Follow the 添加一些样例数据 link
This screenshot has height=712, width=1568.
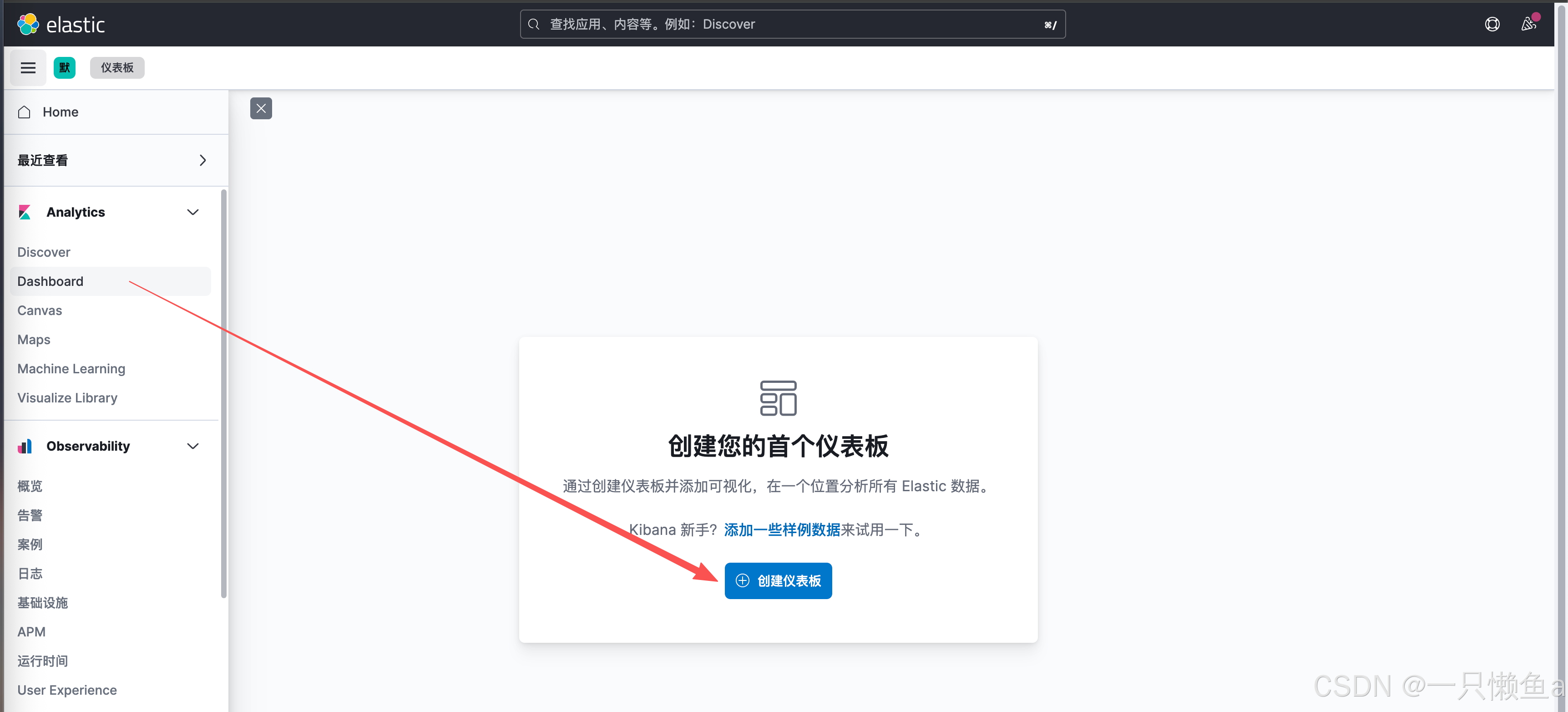[x=782, y=530]
